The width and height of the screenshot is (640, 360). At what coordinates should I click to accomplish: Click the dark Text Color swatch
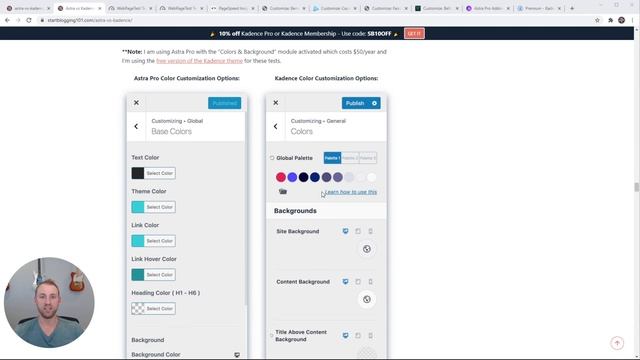point(138,173)
